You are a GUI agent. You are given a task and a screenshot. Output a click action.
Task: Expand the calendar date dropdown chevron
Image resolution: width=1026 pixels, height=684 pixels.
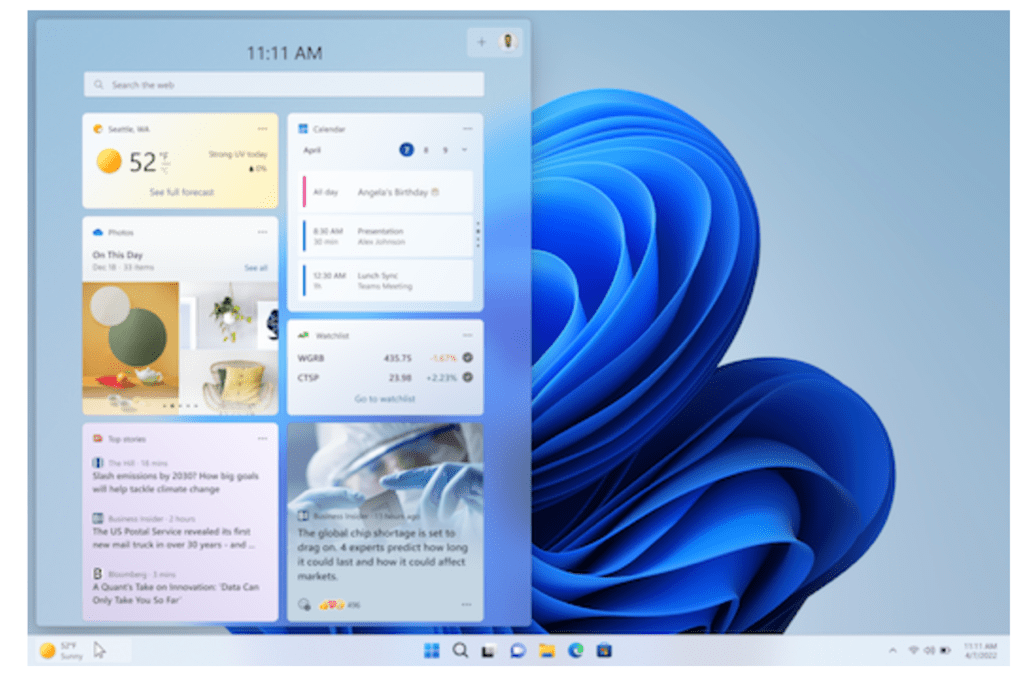click(x=465, y=150)
